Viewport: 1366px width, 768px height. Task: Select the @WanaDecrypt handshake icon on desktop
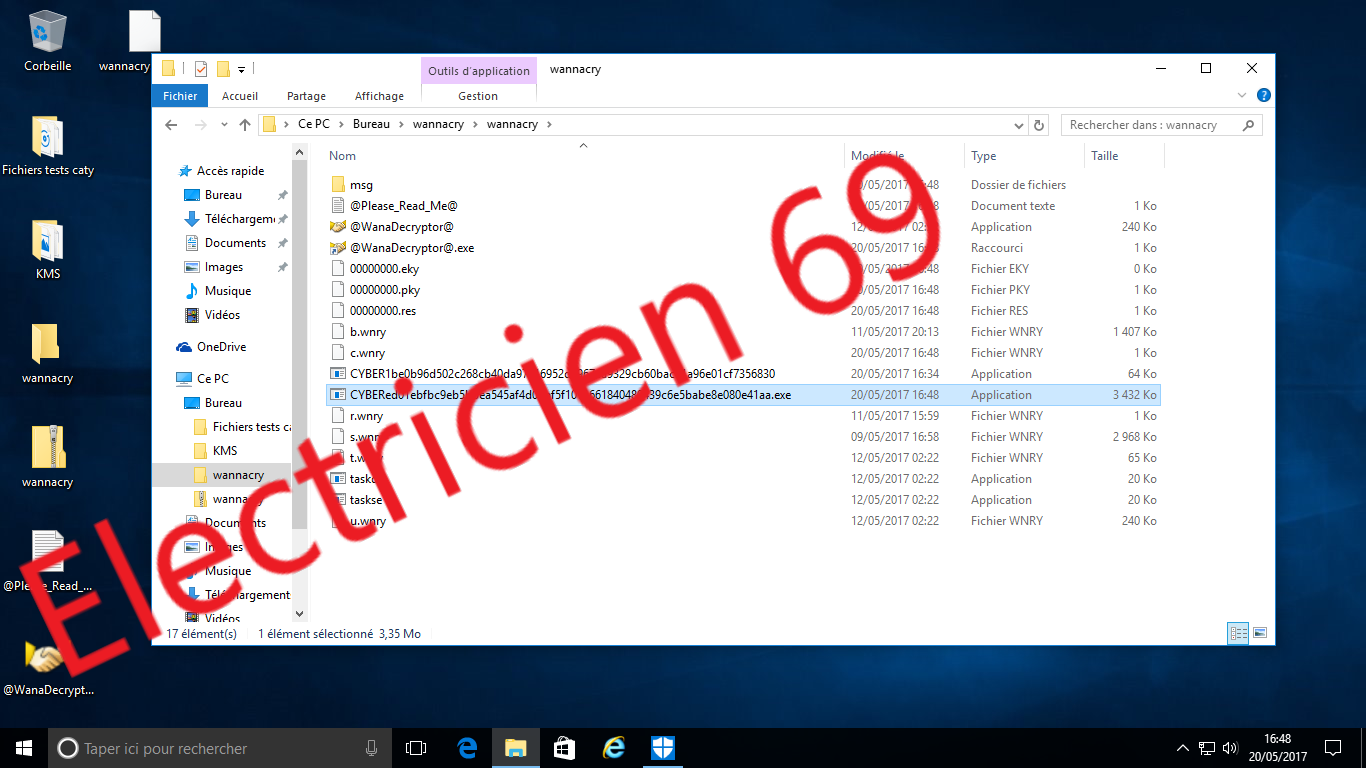48,665
